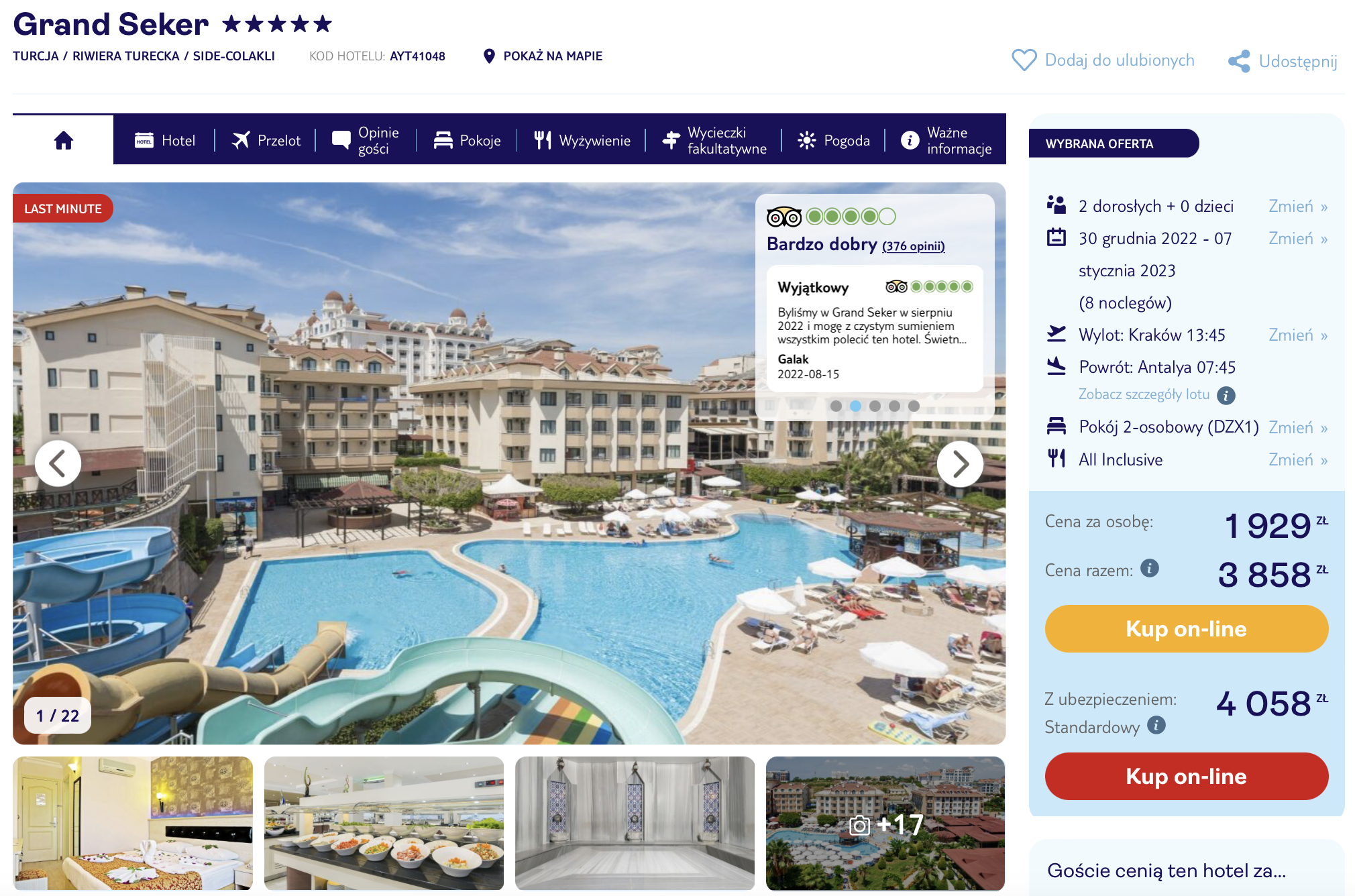Go to previous photo with left arrow
Viewport: 1355px width, 896px height.
(58, 463)
